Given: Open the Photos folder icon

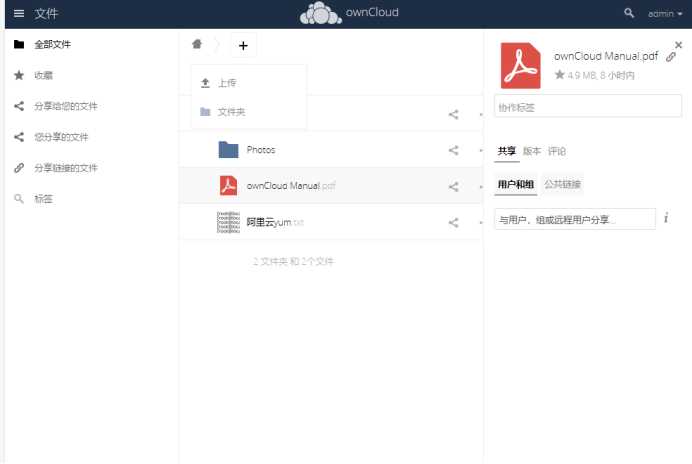Looking at the screenshot, I should tap(228, 150).
